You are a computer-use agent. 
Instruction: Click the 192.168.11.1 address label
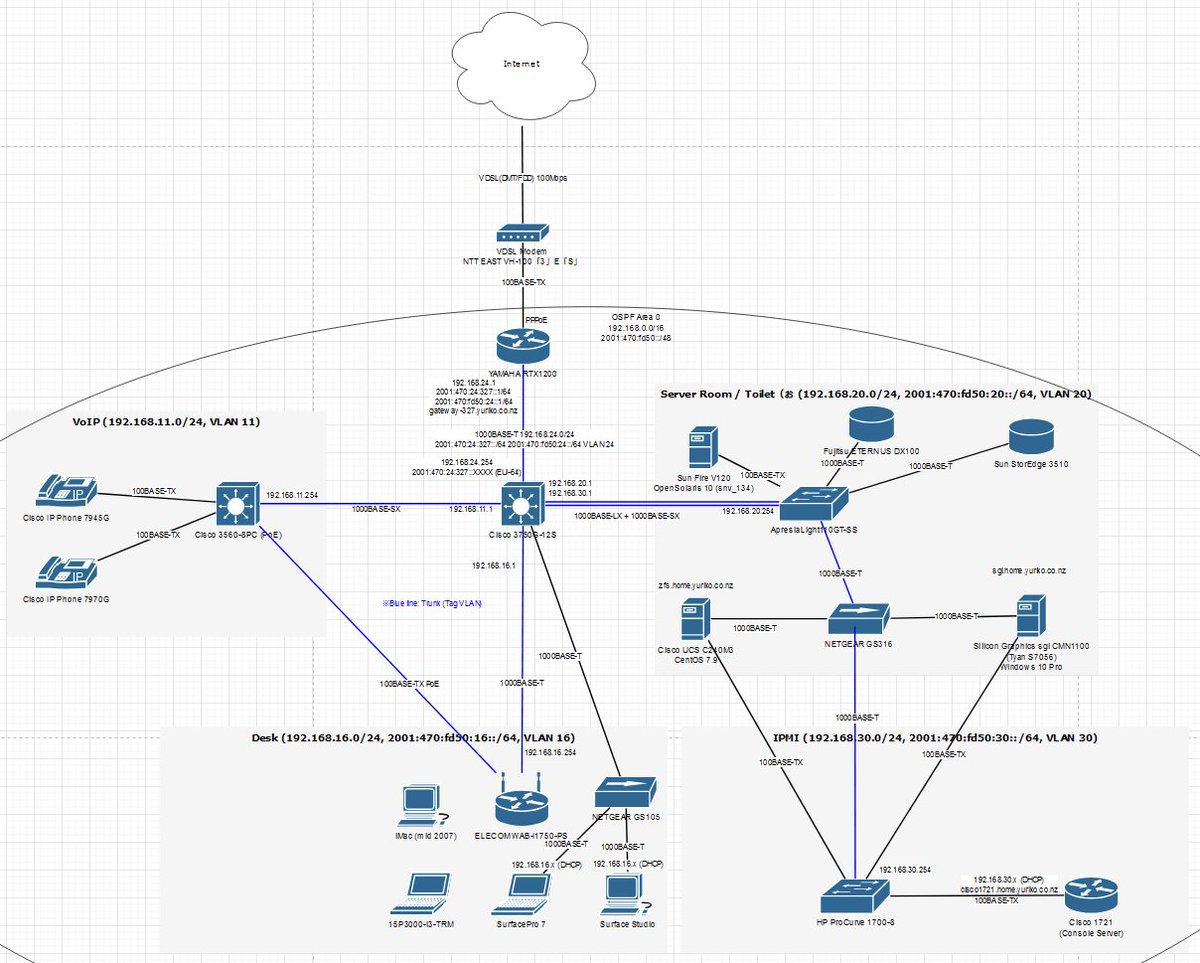472,508
